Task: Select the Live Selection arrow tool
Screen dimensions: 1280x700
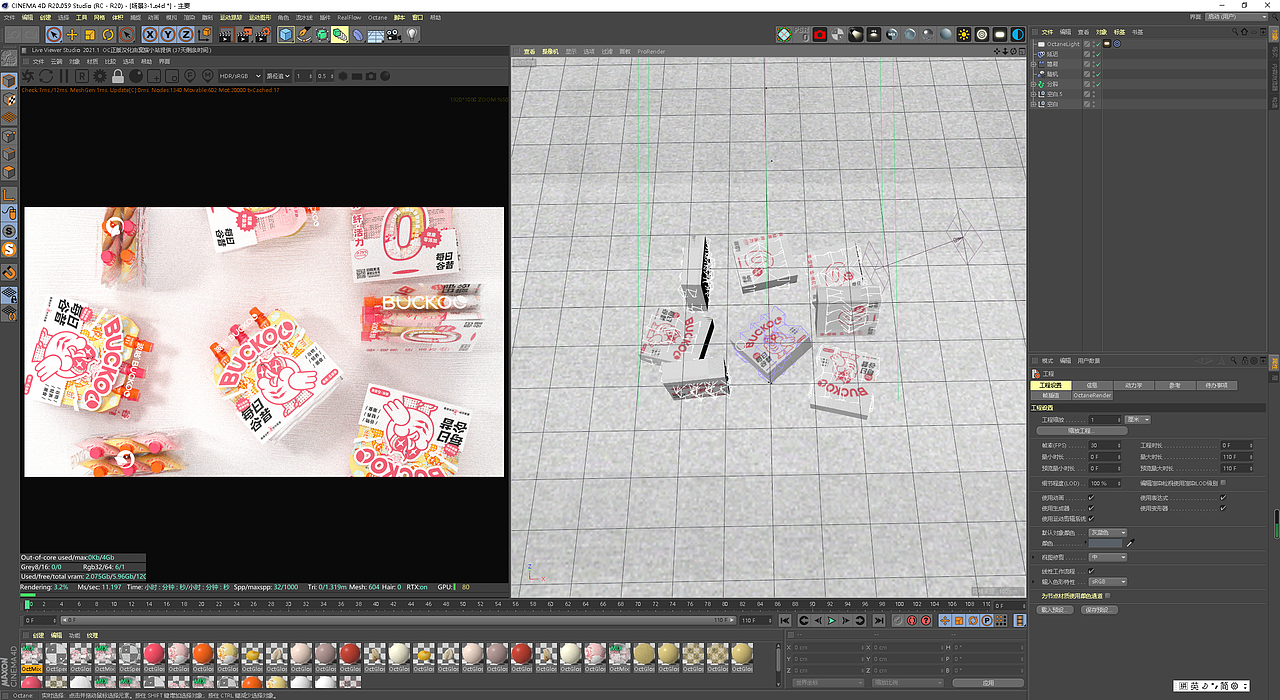Action: (53, 34)
